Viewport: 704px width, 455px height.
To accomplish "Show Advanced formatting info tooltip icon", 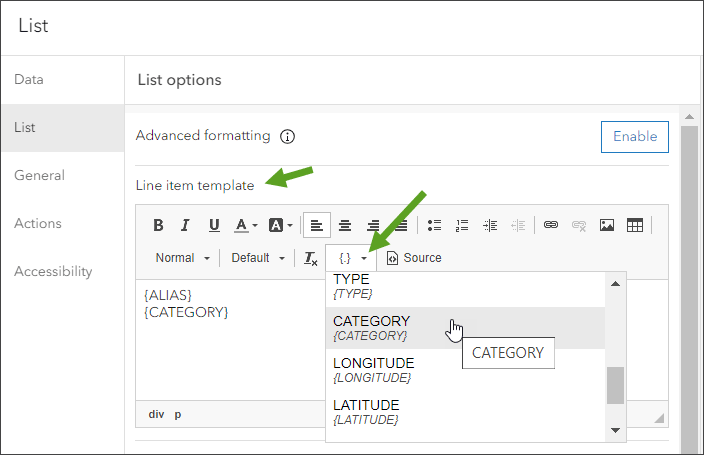I will (x=288, y=136).
